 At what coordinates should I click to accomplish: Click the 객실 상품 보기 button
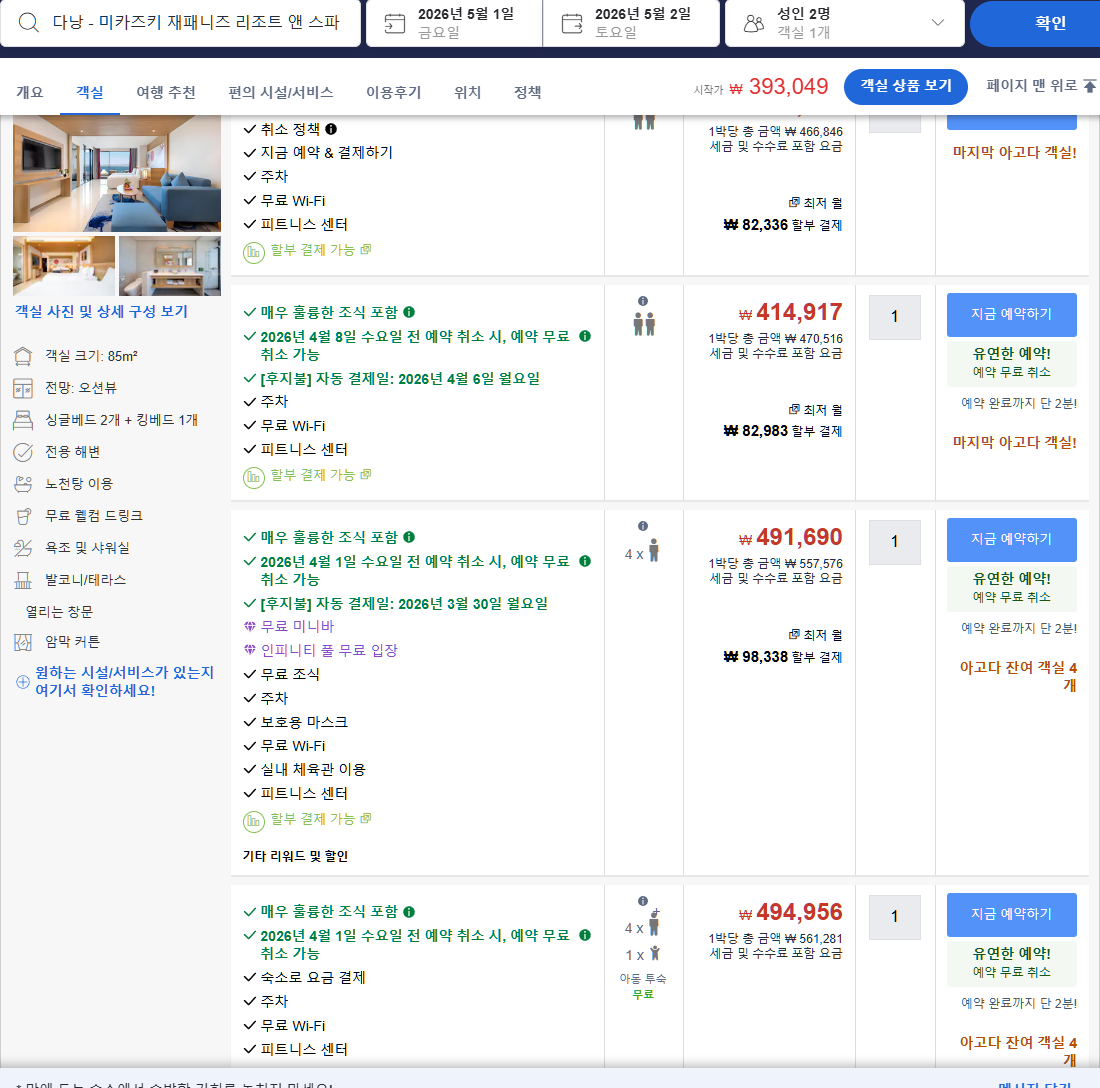tap(906, 86)
